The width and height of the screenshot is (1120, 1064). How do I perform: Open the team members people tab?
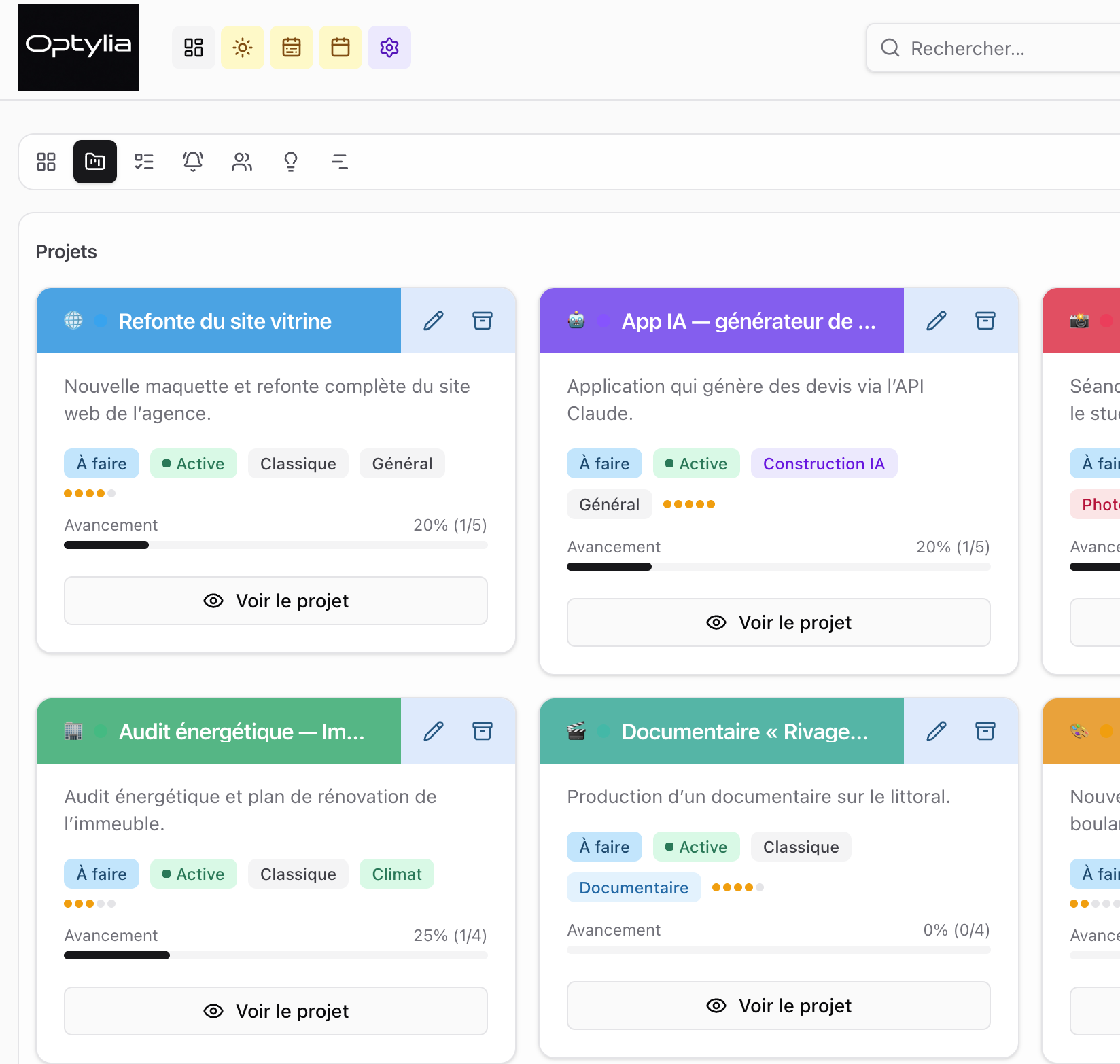242,162
